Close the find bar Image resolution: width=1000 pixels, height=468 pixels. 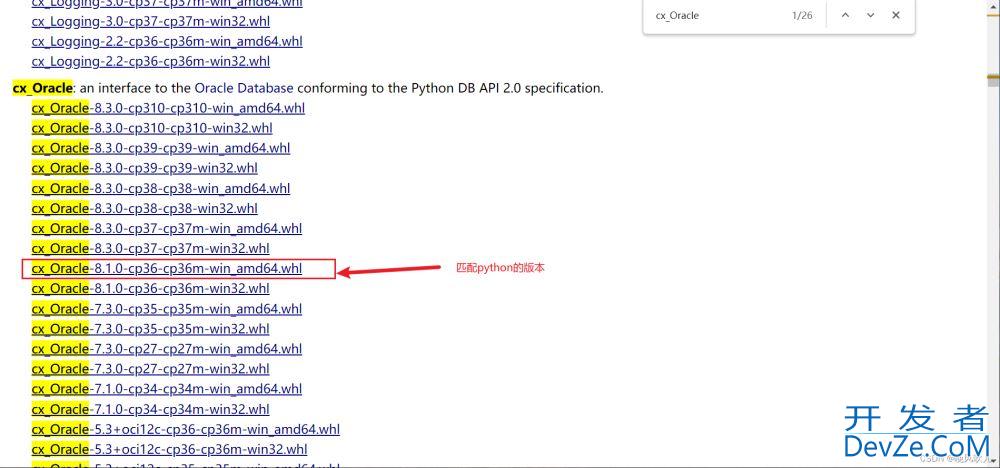click(896, 15)
